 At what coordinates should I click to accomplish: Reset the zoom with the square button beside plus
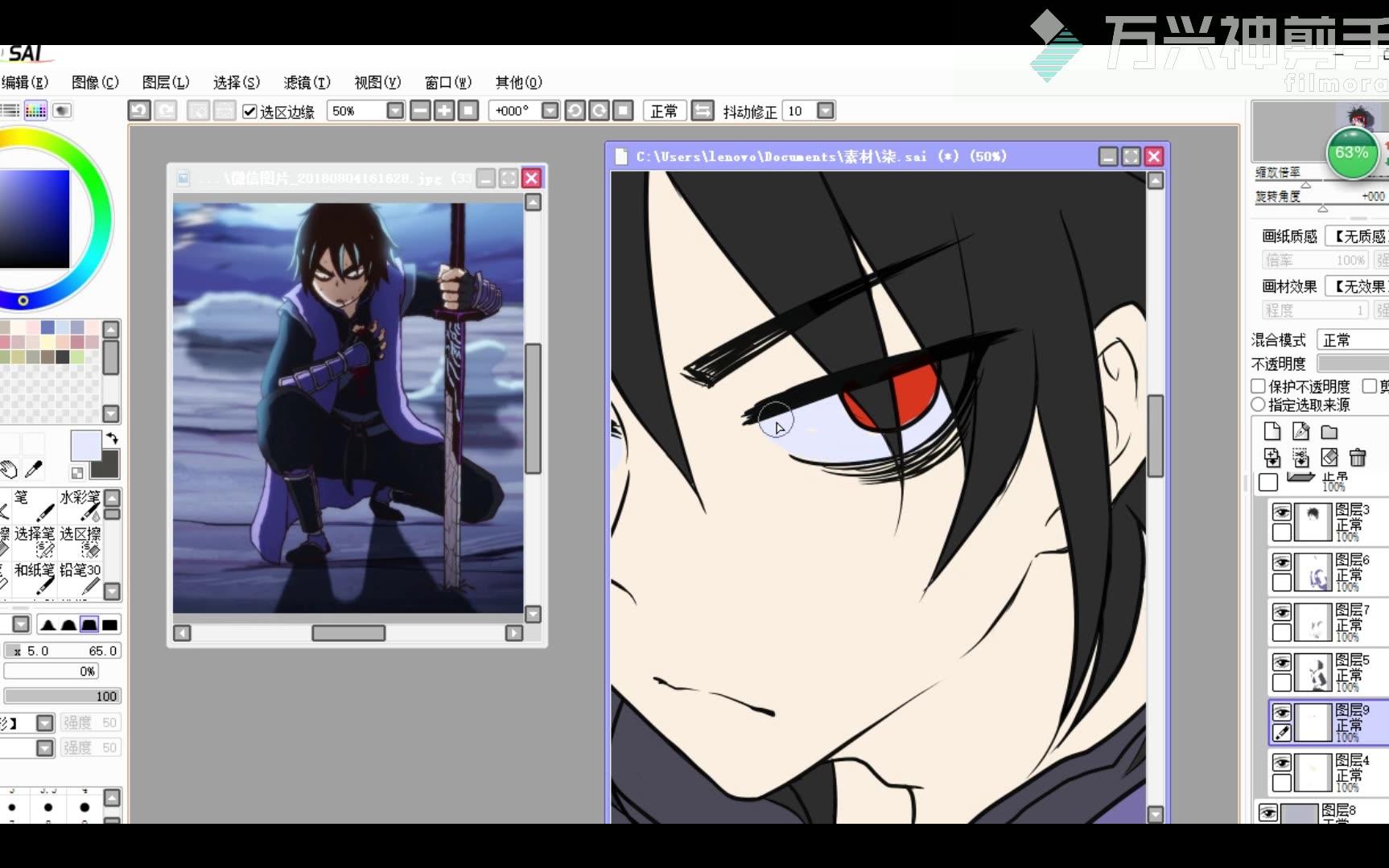(468, 110)
